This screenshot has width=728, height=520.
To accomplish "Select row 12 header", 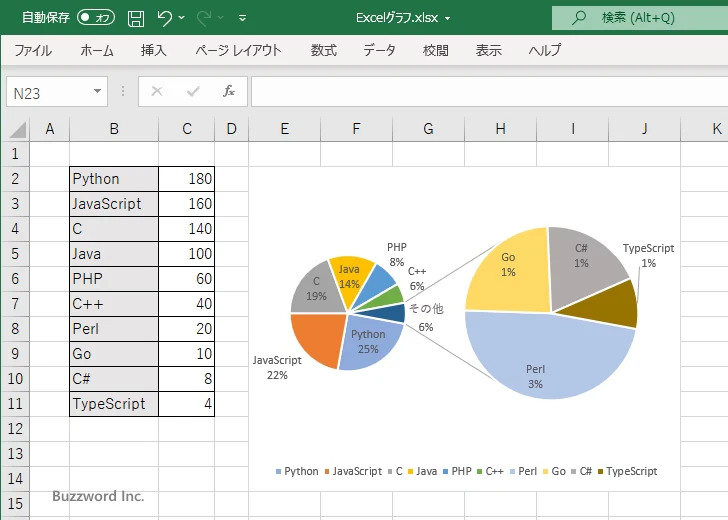I will click(15, 429).
